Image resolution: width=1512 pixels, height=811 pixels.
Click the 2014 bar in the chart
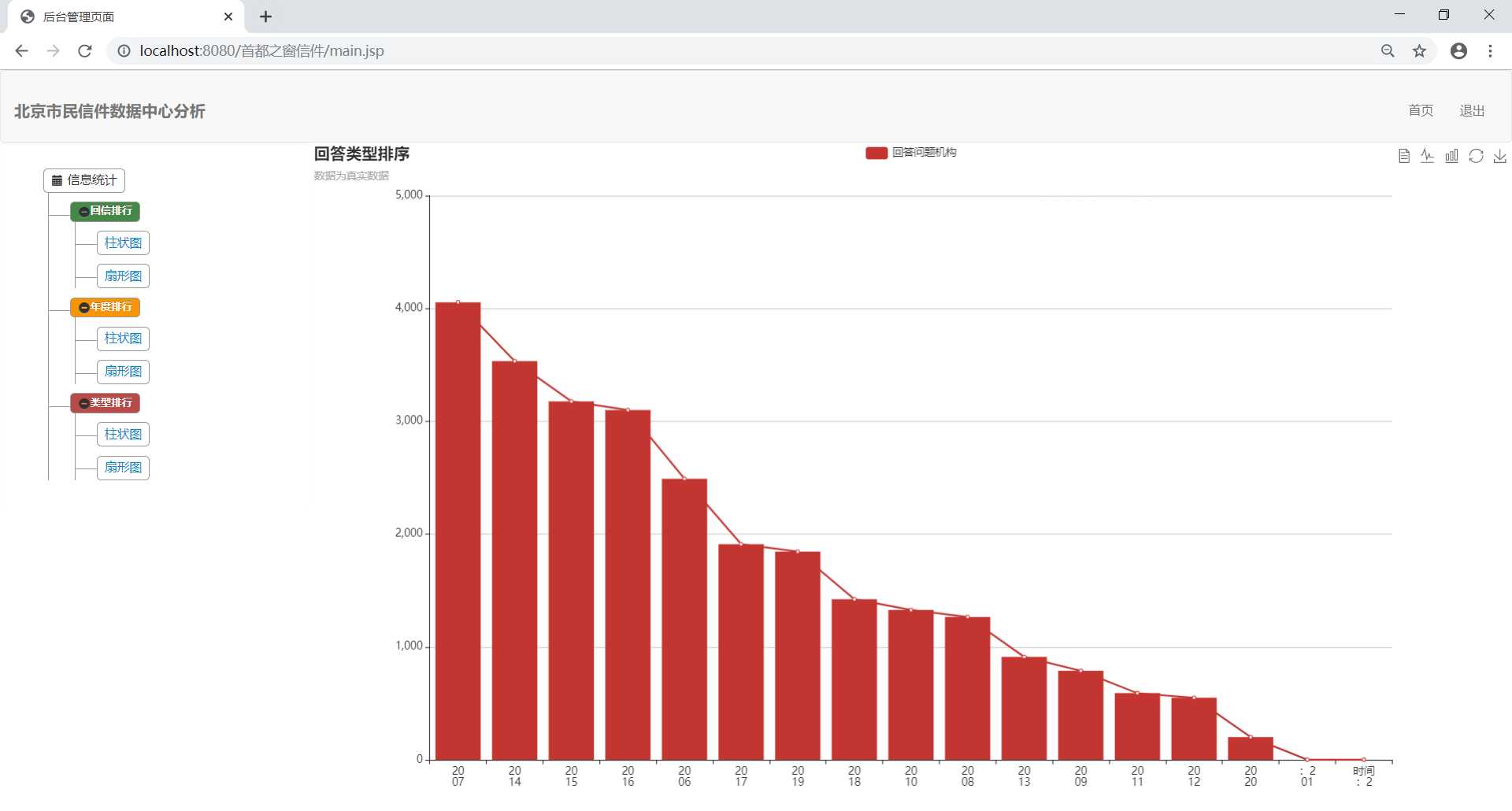[514, 561]
